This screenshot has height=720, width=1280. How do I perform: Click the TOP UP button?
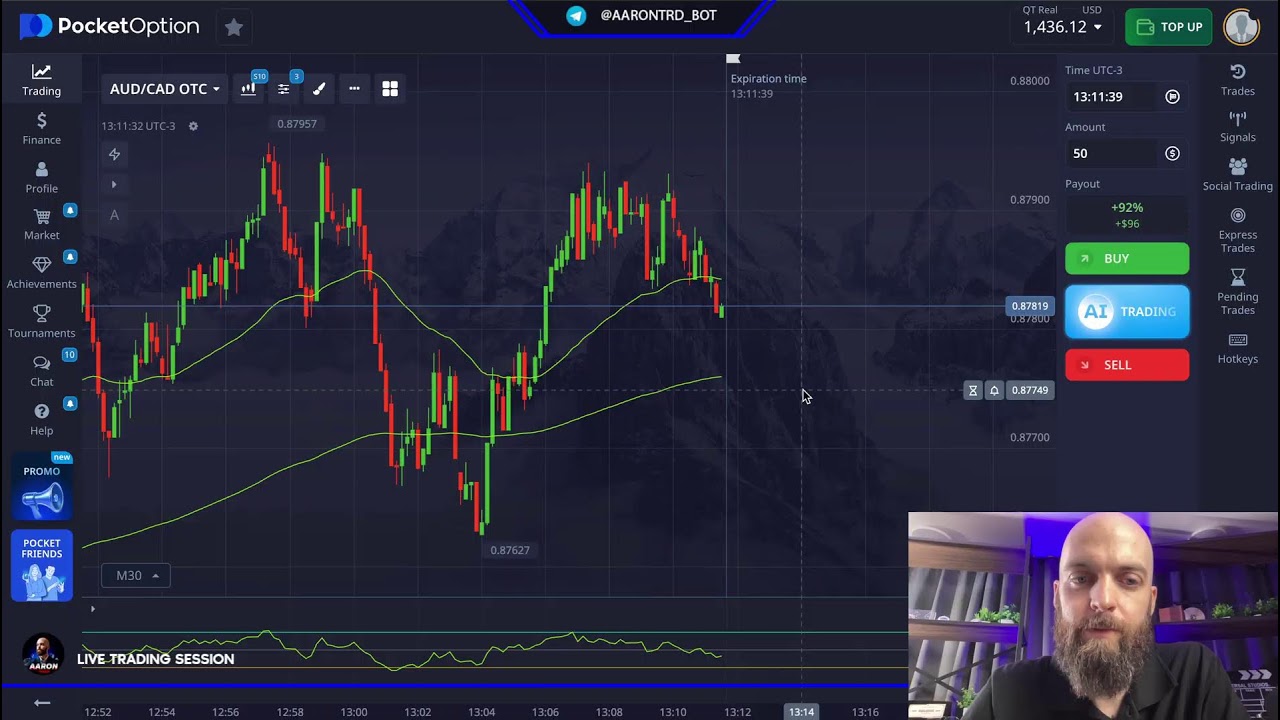tap(1168, 27)
